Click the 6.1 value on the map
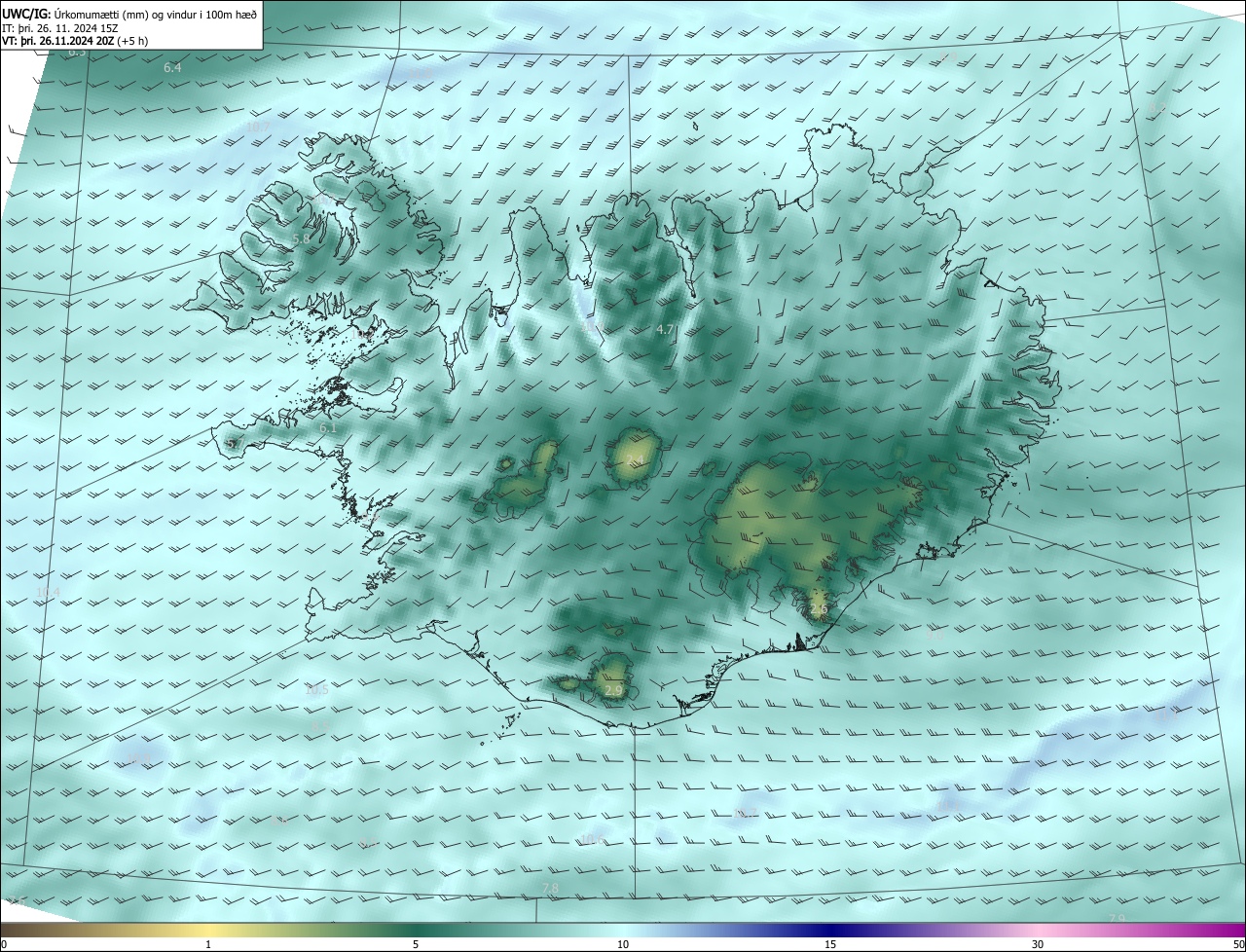The height and width of the screenshot is (952, 1246). [x=328, y=427]
